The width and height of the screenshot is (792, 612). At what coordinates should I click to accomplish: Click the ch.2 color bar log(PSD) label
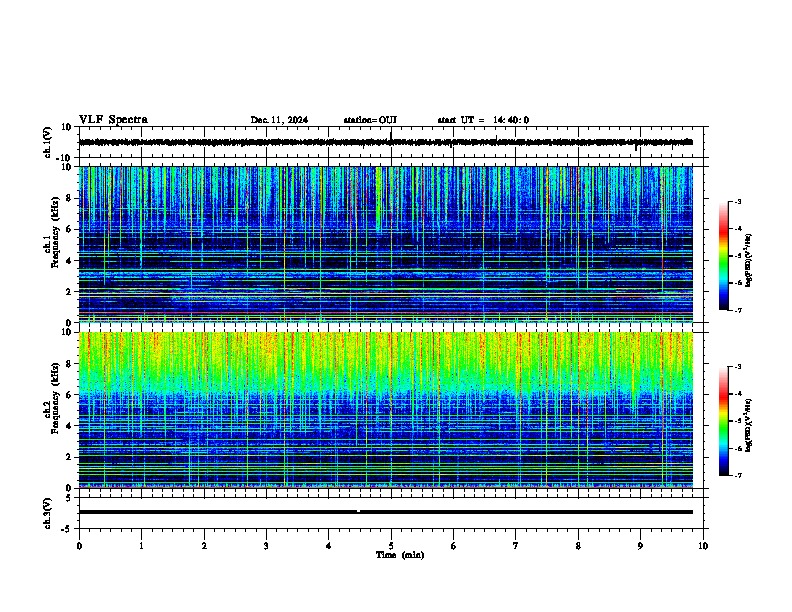click(749, 425)
